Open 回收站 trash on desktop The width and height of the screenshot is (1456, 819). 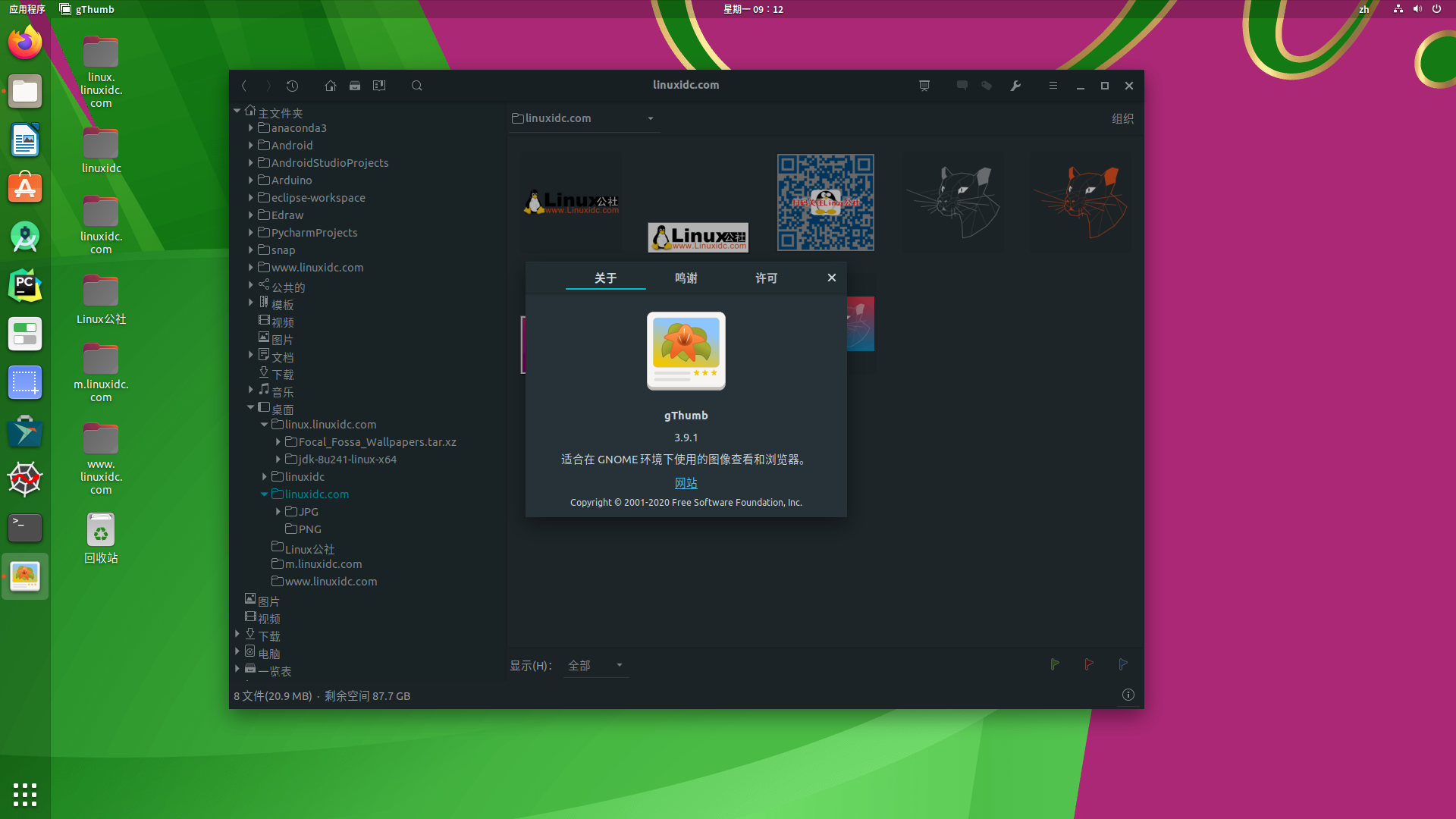click(x=101, y=538)
